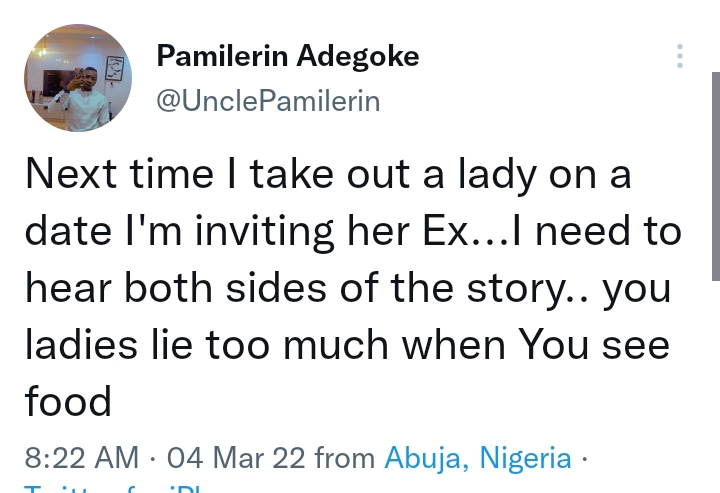The width and height of the screenshot is (720, 493).
Task: Click the word "food" in the tweet
Action: click(x=68, y=401)
